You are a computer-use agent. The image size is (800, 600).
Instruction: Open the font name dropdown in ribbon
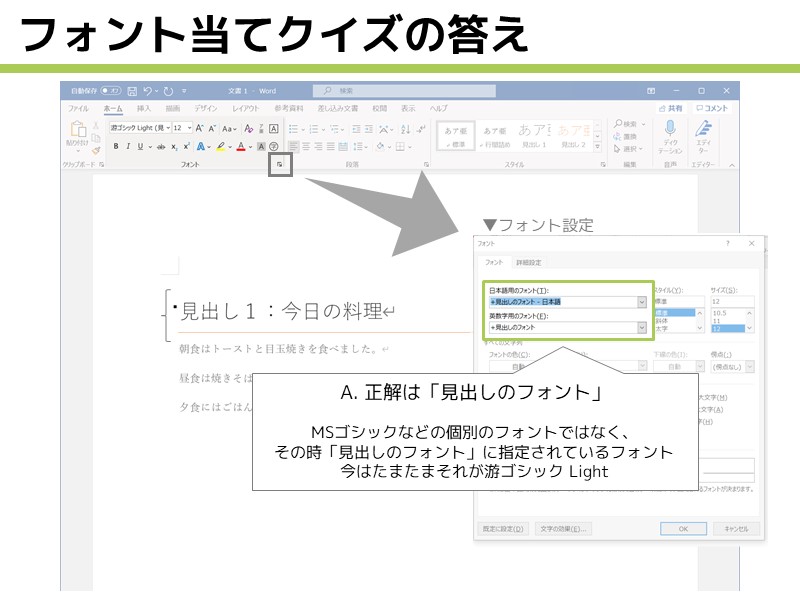click(166, 128)
